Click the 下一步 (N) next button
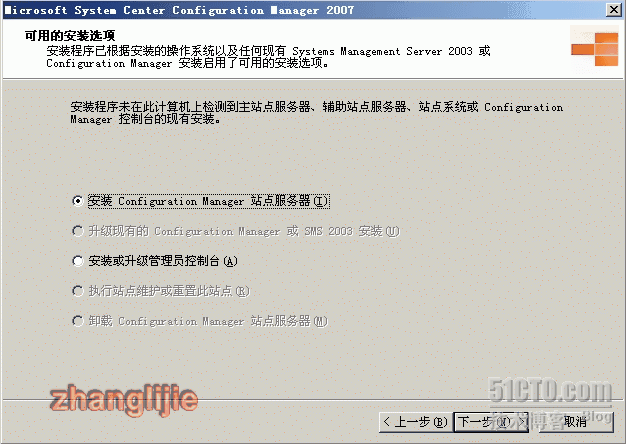The image size is (626, 444). coord(491,422)
